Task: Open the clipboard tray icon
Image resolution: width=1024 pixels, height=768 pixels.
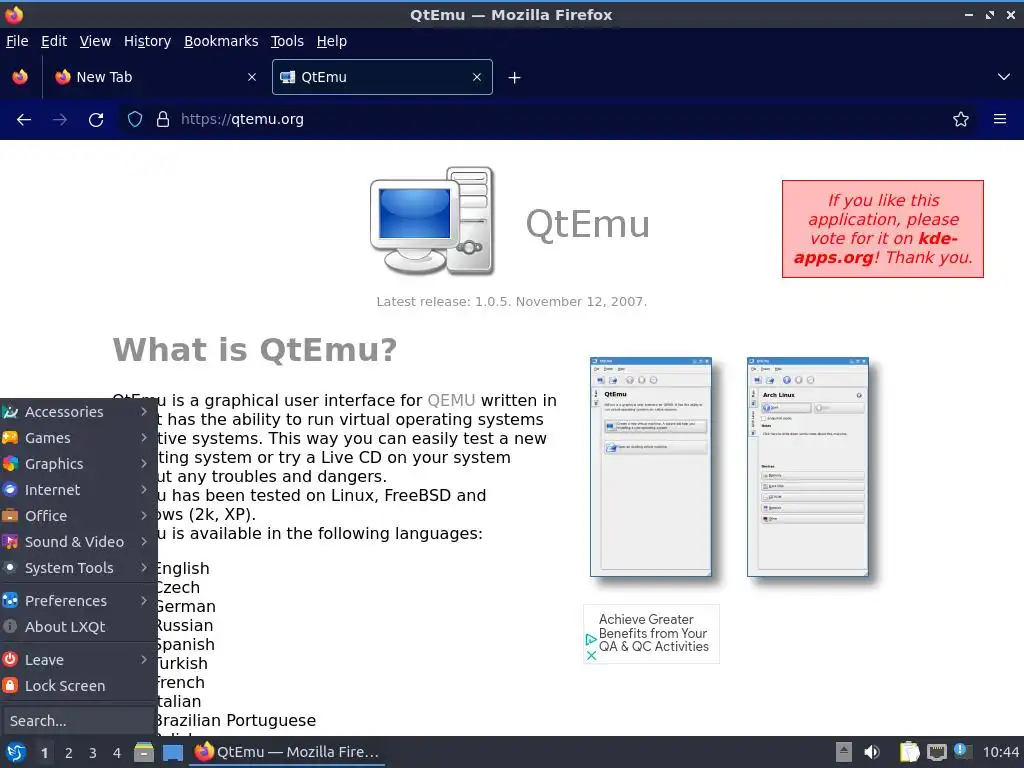Action: coord(909,752)
